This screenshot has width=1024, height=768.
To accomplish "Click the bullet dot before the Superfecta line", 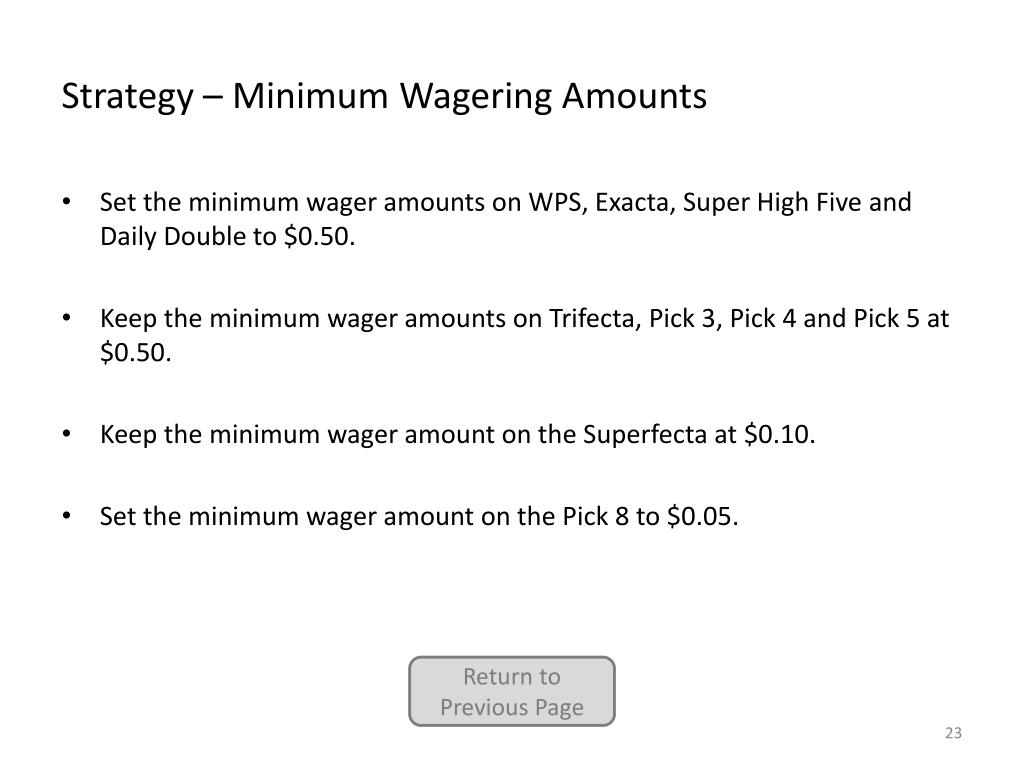I will tap(66, 434).
